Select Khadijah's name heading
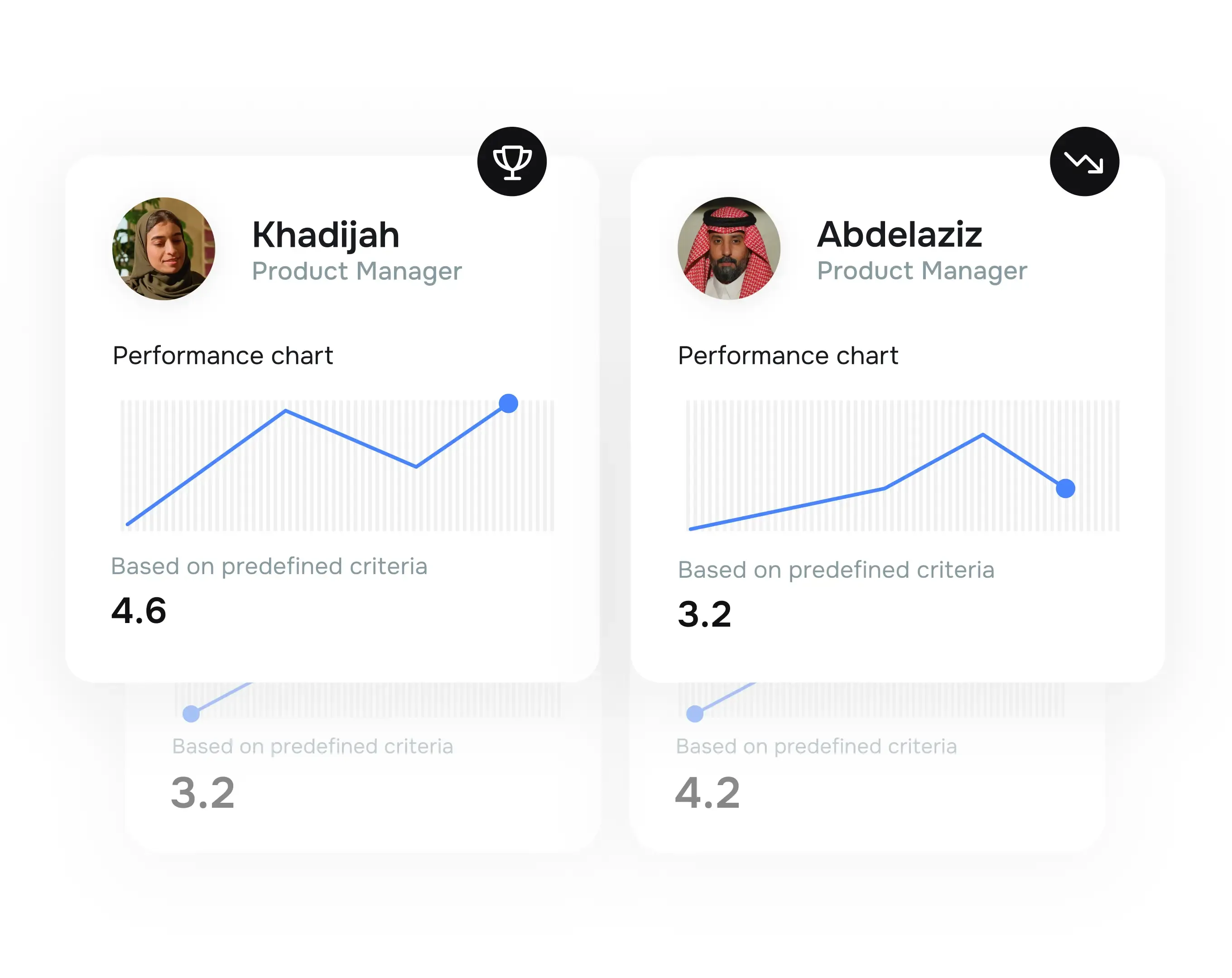1232x978 pixels. tap(325, 234)
